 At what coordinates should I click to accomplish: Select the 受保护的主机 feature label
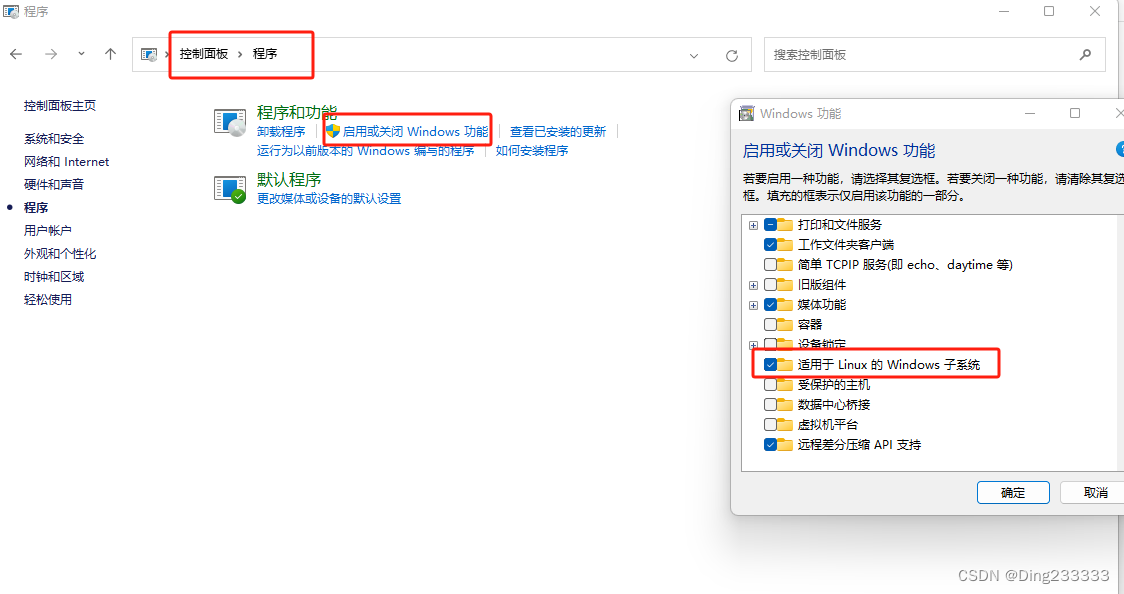pyautogui.click(x=834, y=385)
